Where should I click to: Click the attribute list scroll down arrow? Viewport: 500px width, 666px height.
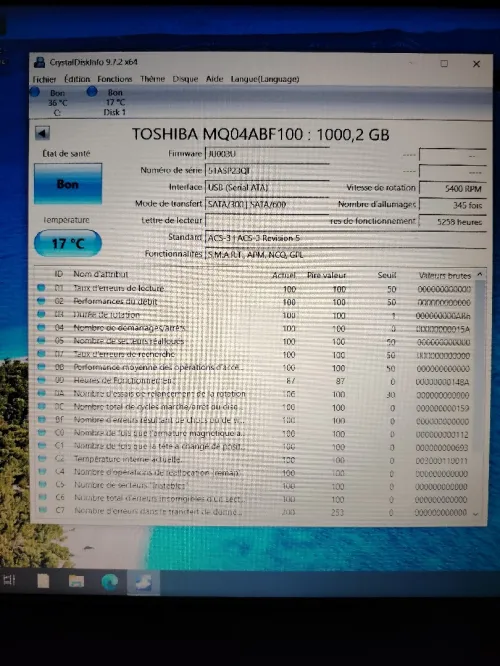(x=476, y=514)
